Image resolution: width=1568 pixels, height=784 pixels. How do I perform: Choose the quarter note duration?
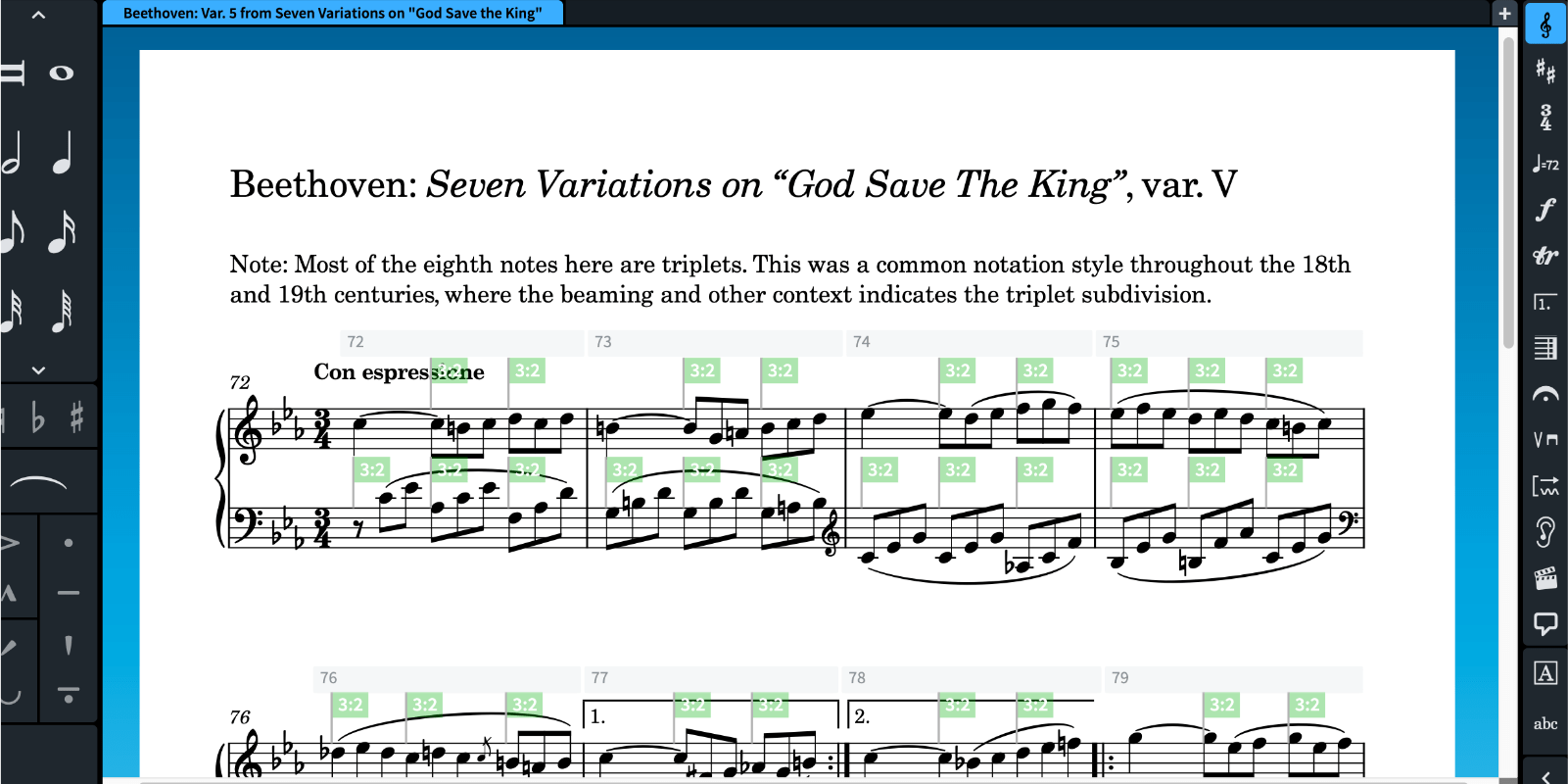coord(62,153)
